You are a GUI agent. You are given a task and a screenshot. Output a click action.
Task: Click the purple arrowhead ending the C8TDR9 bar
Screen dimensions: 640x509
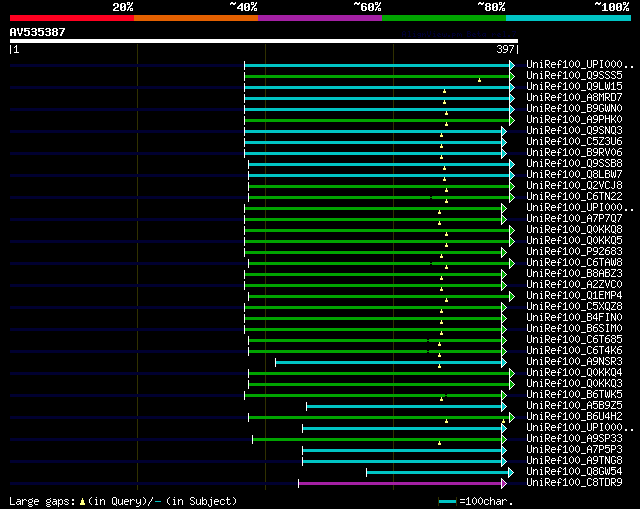(x=504, y=484)
